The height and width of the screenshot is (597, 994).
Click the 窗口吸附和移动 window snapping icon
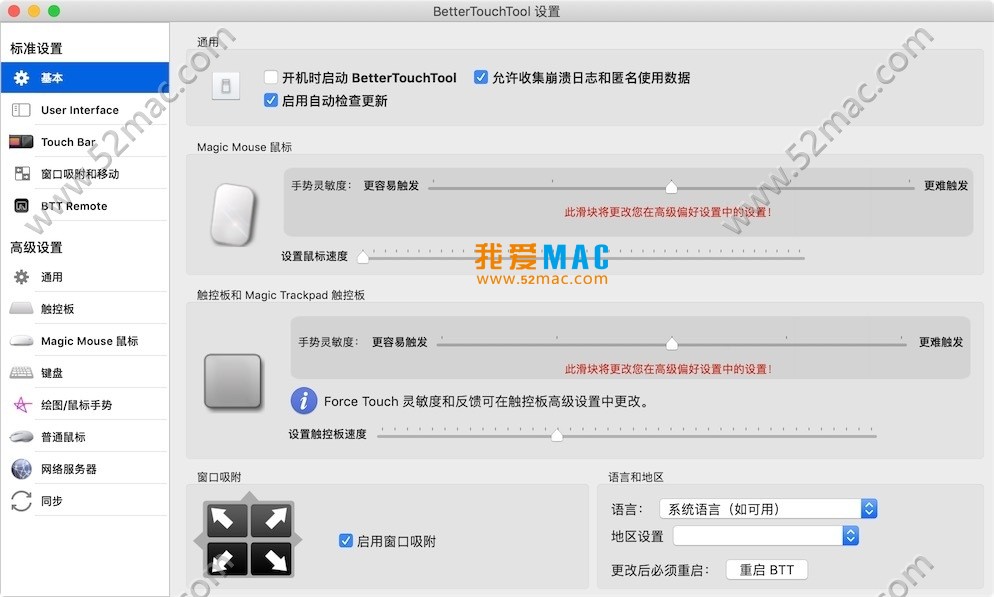pos(22,174)
